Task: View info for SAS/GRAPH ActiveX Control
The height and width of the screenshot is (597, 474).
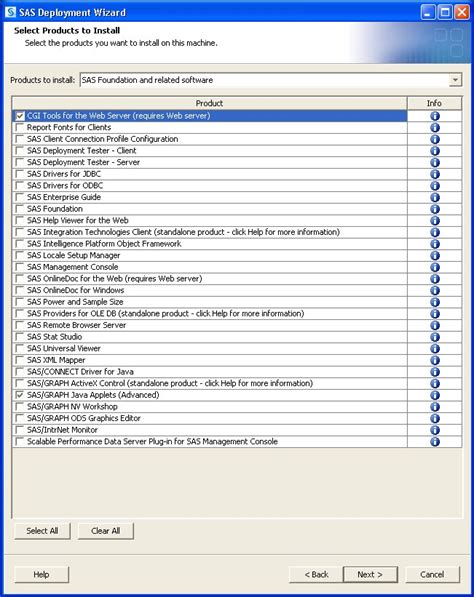Action: pyautogui.click(x=435, y=383)
